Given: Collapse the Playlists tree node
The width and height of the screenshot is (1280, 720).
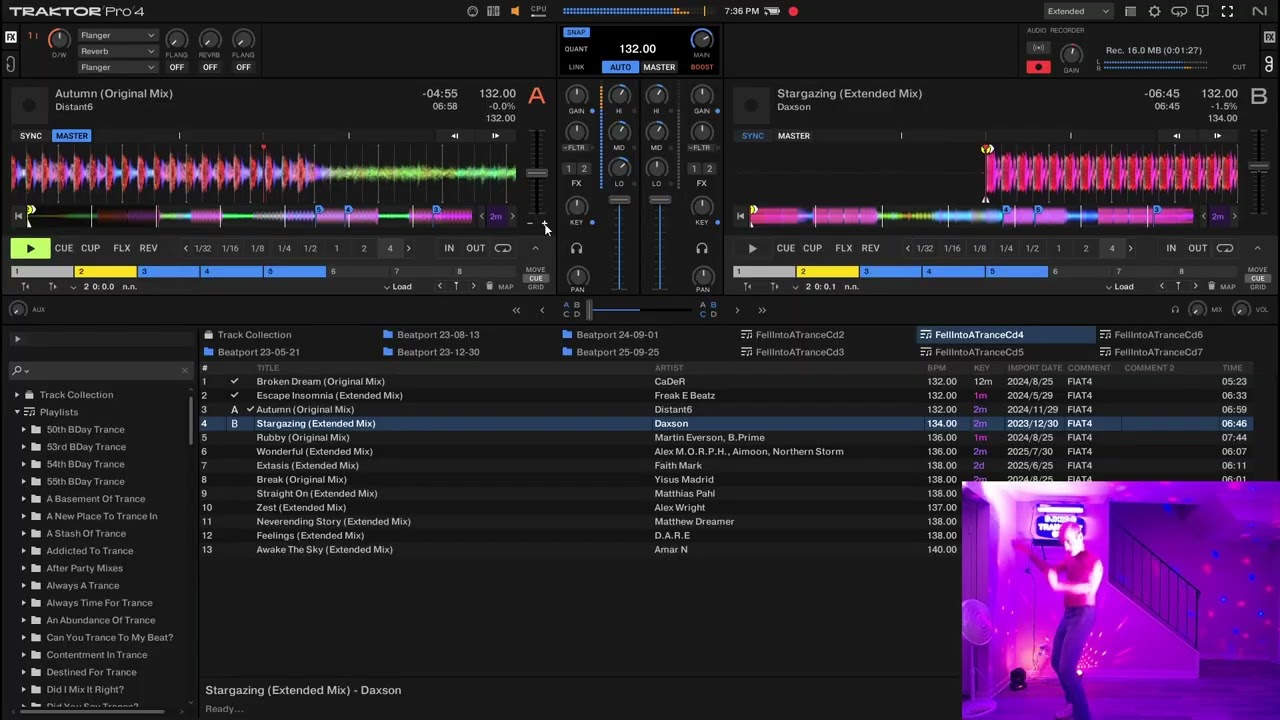Looking at the screenshot, I should coord(17,412).
